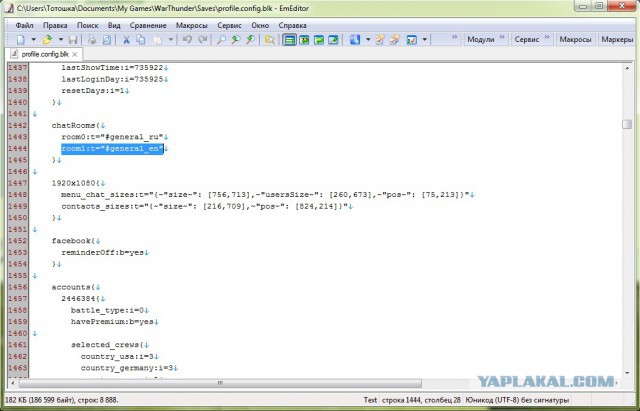Click the blue configuration icon
640x411 pixels.
coord(355,40)
